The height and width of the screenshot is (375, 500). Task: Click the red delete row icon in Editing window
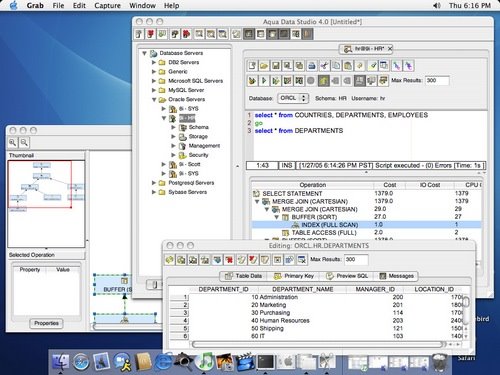[229, 259]
